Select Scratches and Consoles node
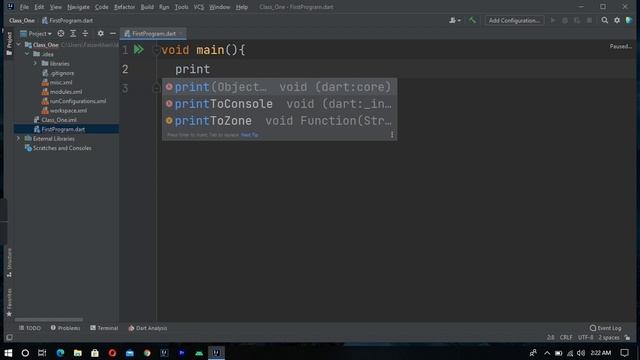The width and height of the screenshot is (640, 360). 62,148
